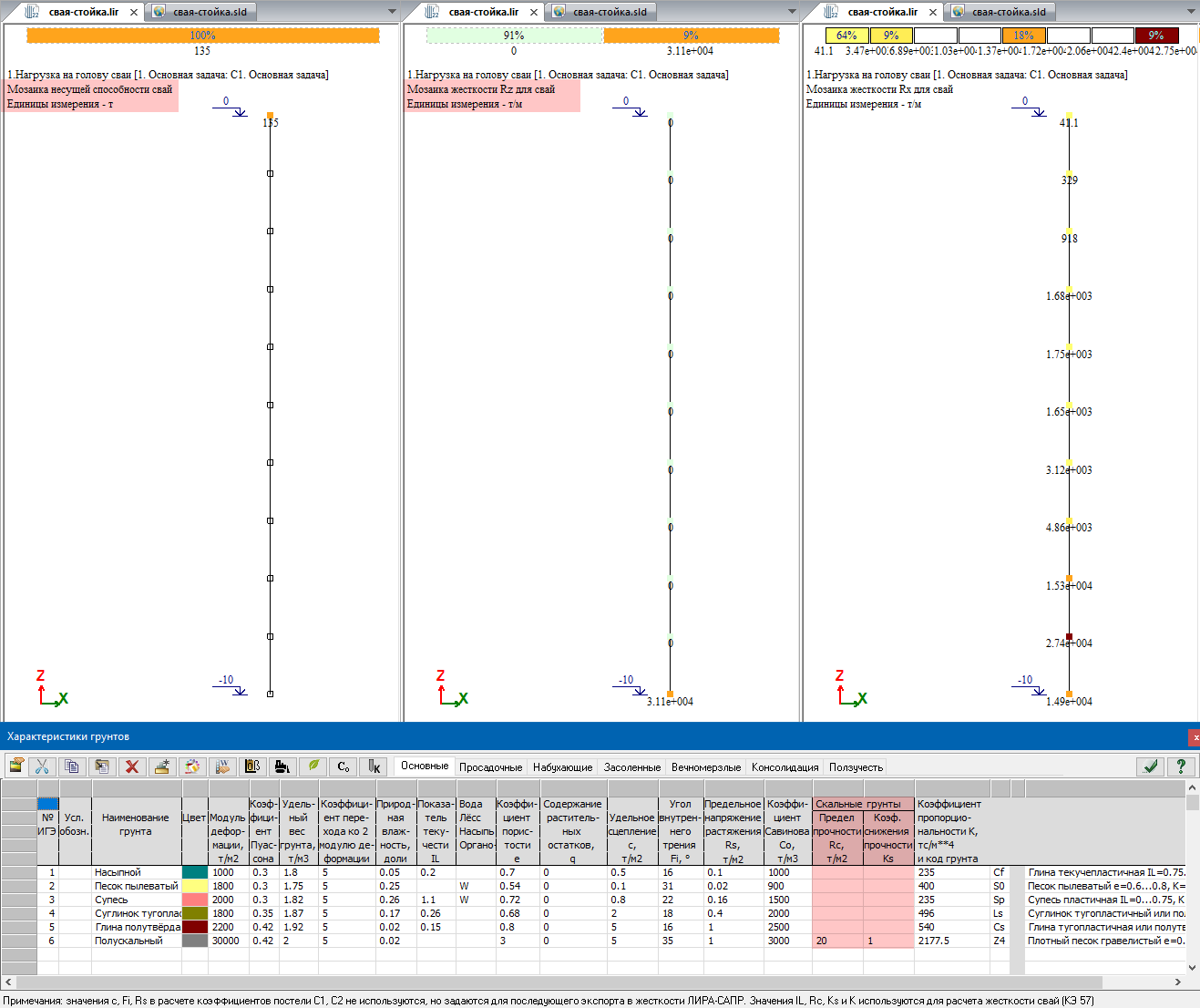Click the add new soil row icon
The height and width of the screenshot is (1008, 1200).
(161, 766)
